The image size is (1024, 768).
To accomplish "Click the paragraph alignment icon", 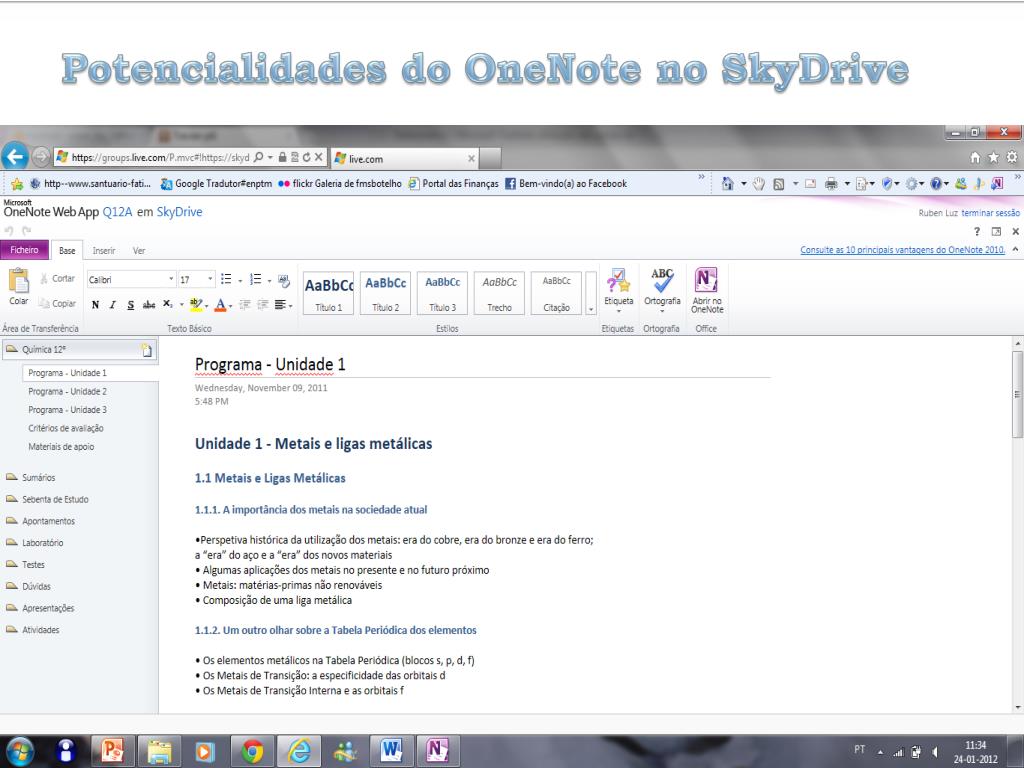I will point(280,304).
